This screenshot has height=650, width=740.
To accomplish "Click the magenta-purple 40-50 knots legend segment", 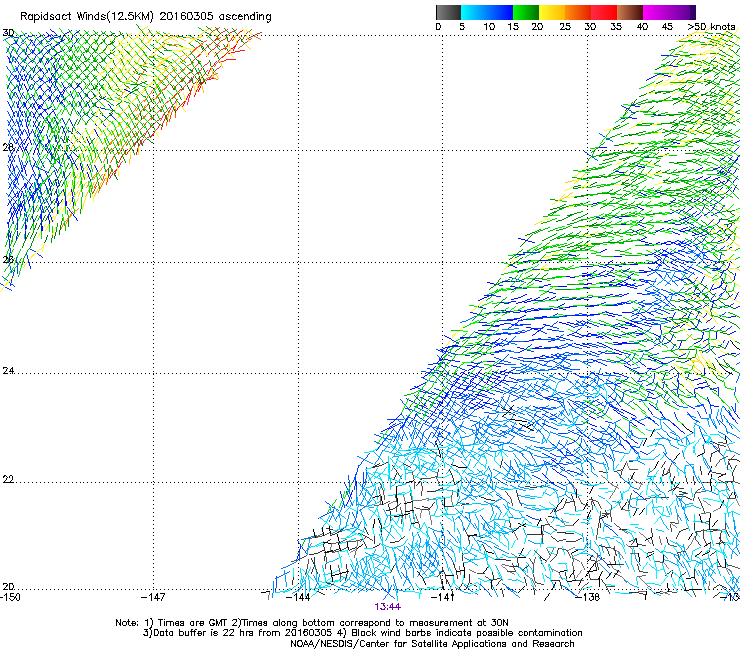I will [x=669, y=12].
